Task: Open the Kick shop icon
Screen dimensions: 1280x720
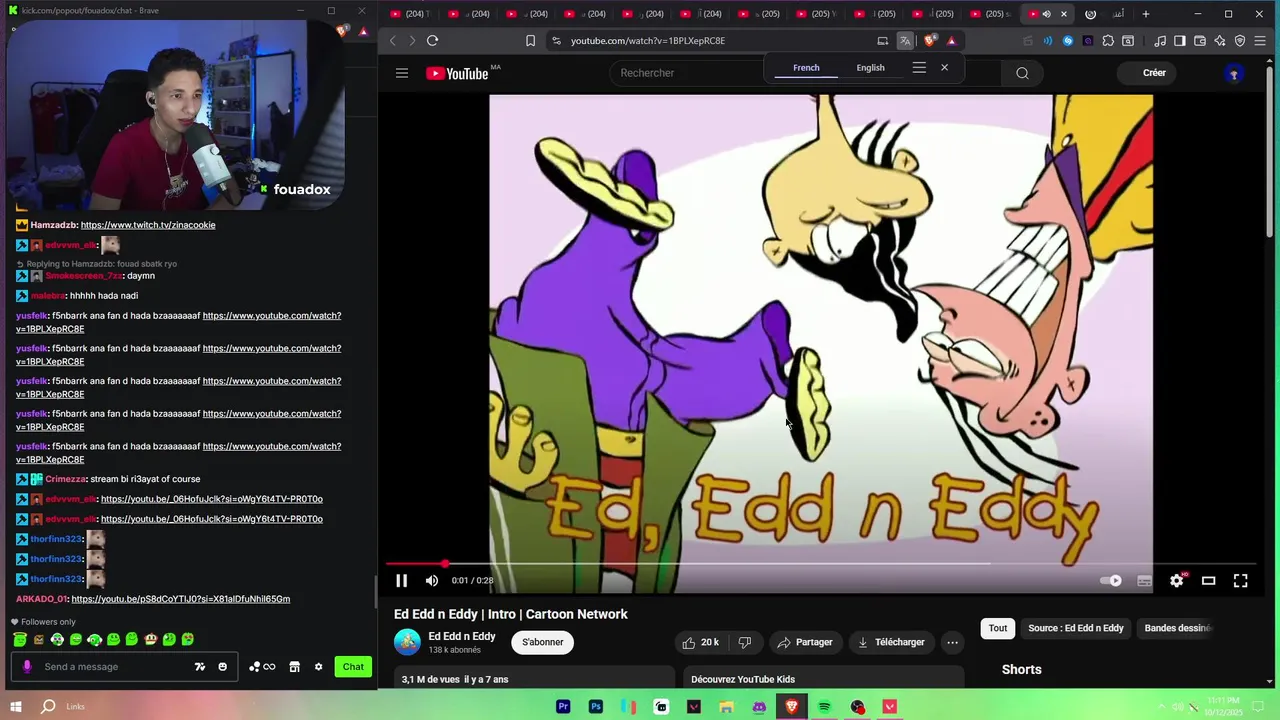Action: click(x=294, y=667)
